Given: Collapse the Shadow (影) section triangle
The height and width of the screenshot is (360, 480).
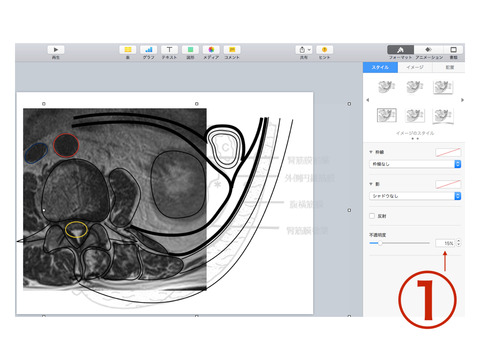Looking at the screenshot, I should point(371,184).
